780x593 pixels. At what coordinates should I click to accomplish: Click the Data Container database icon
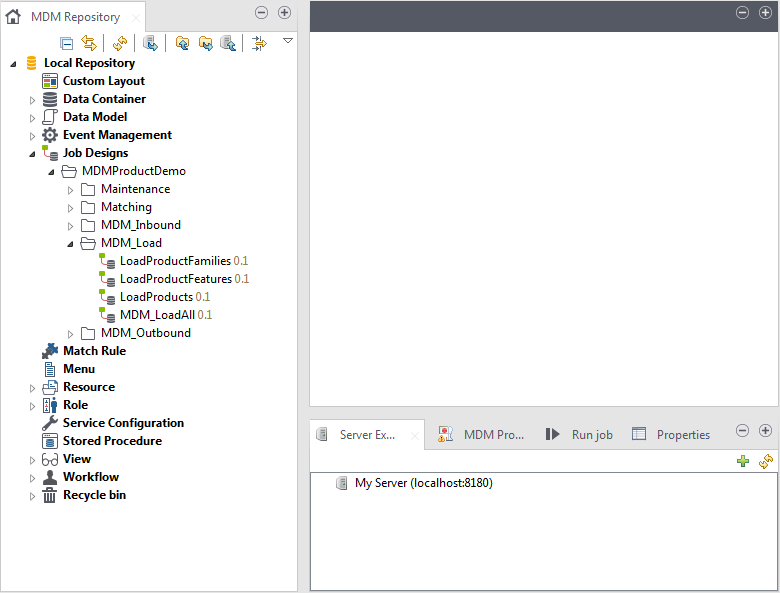[50, 99]
